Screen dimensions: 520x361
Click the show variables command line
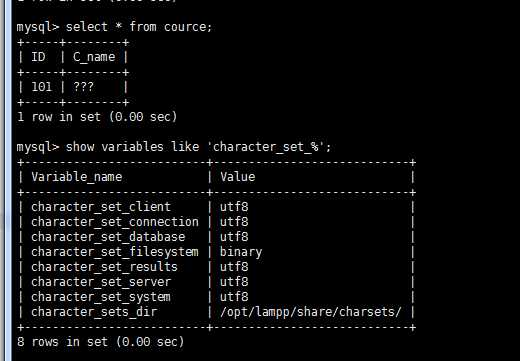pos(174,147)
